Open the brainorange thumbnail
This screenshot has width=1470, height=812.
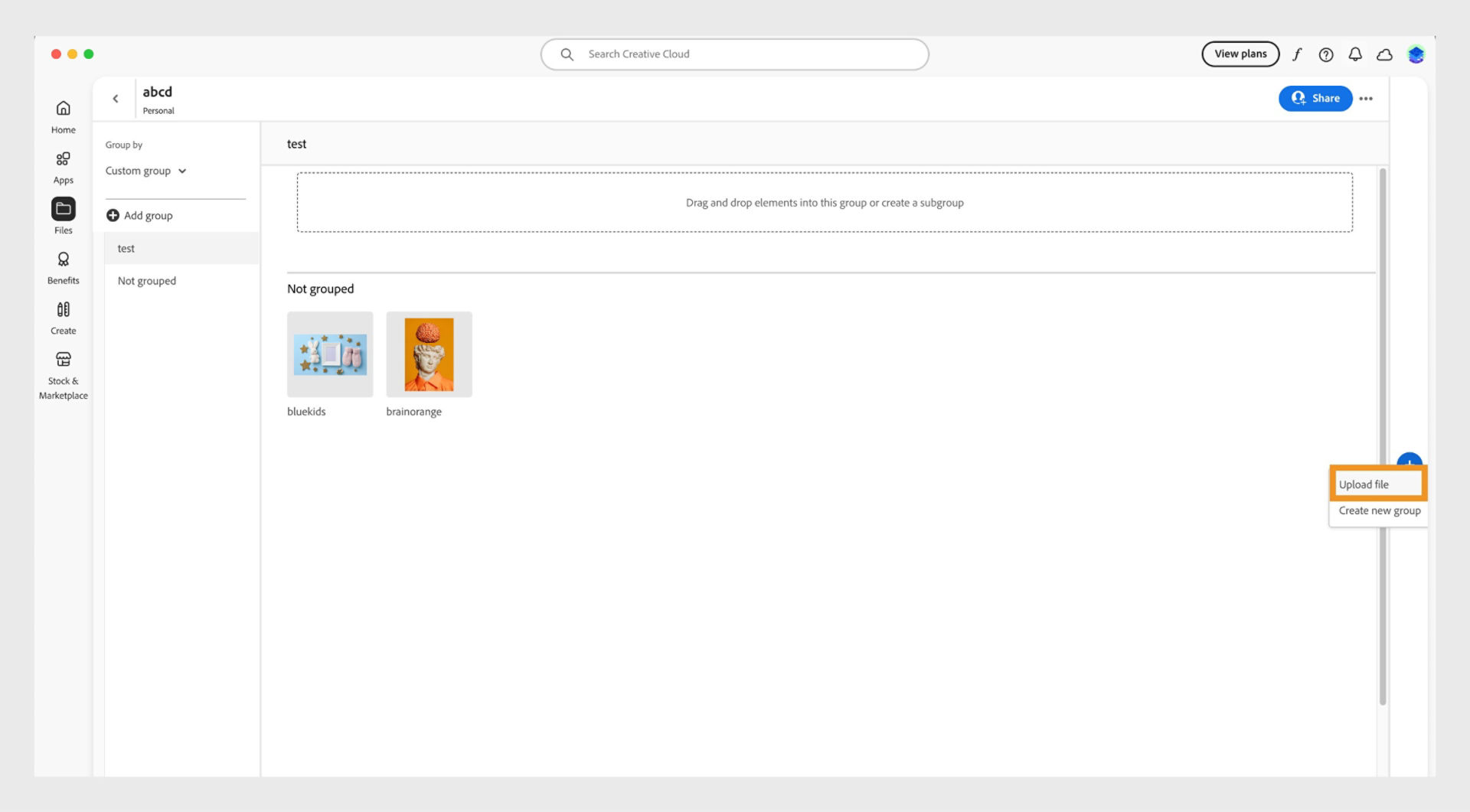(x=429, y=354)
